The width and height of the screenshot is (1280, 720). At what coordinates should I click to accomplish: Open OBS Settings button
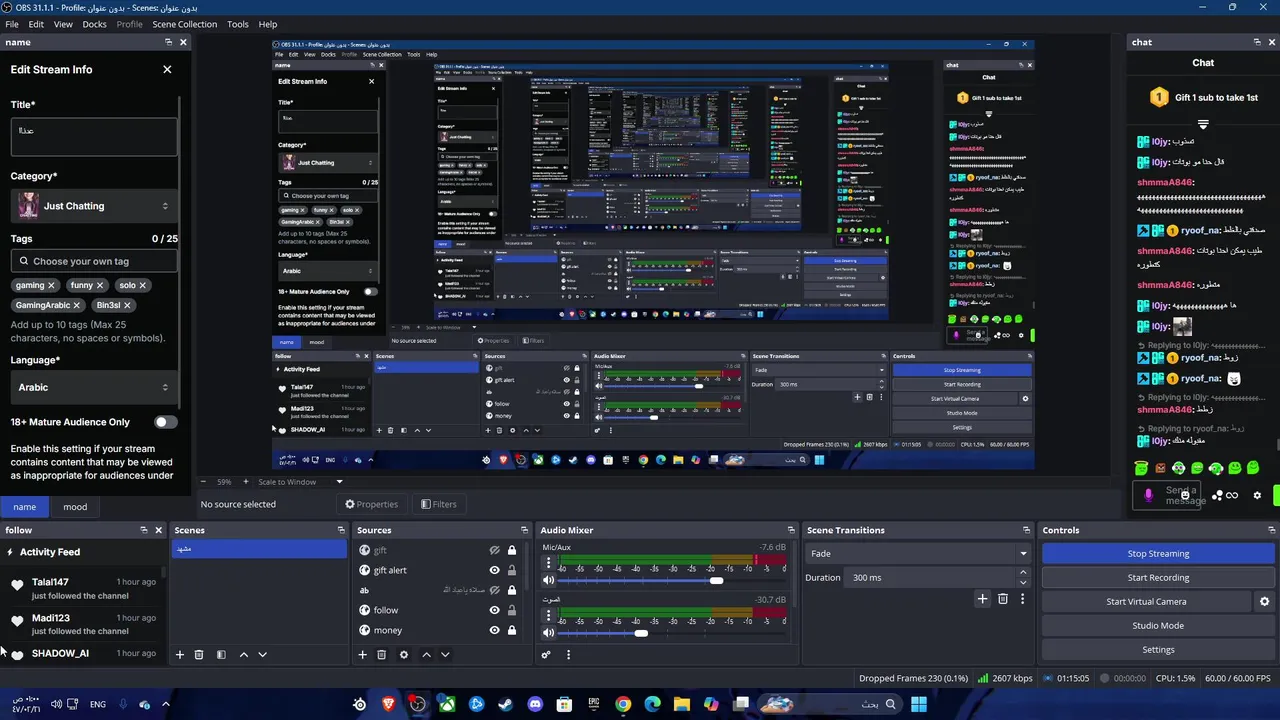(1158, 649)
